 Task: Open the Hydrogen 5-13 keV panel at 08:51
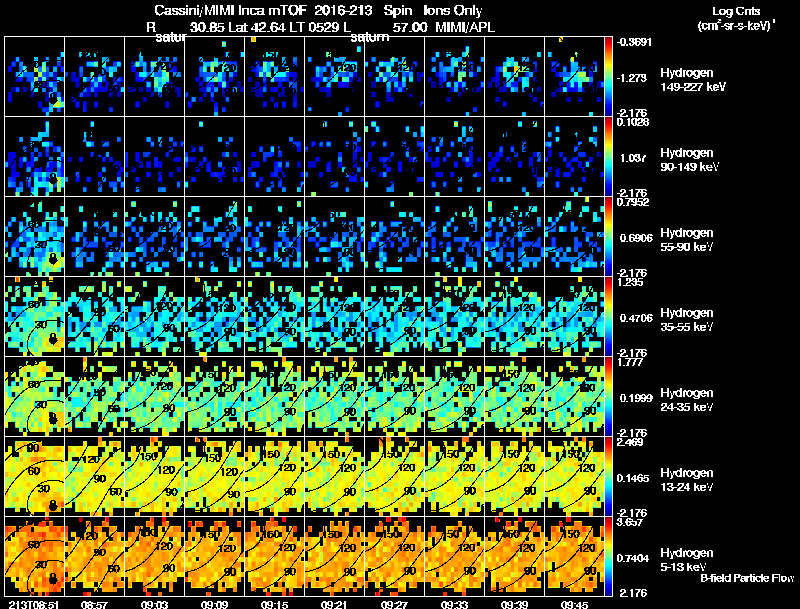35,556
